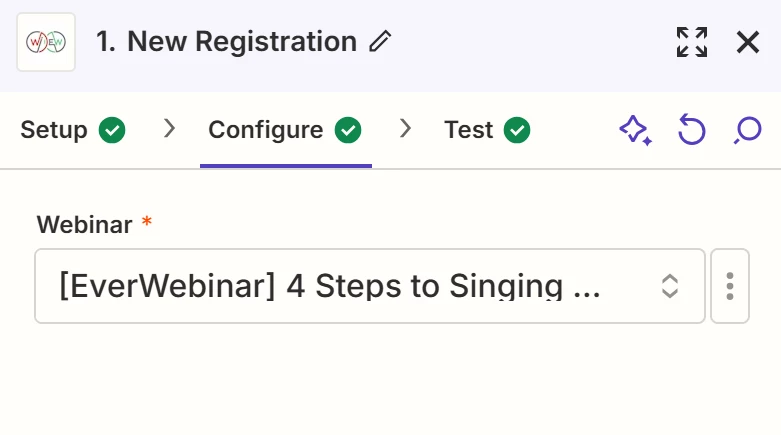This screenshot has height=435, width=781.
Task: Expand the panel to full screen
Action: tap(691, 42)
